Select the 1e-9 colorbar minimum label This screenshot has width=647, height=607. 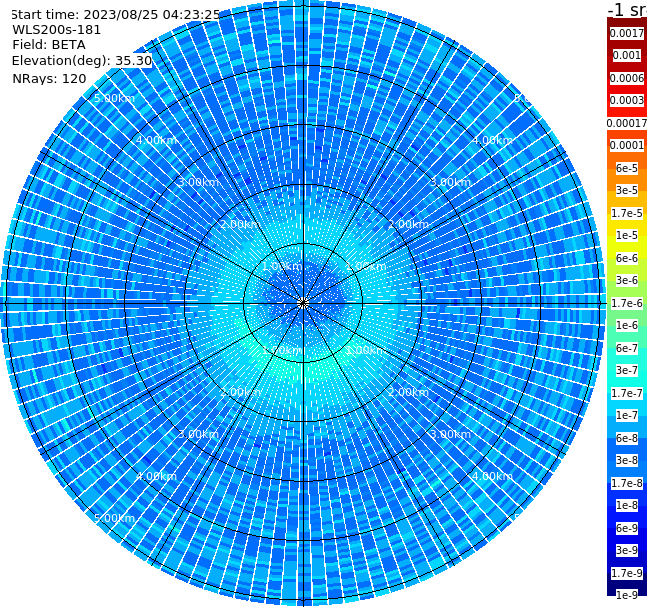627,595
